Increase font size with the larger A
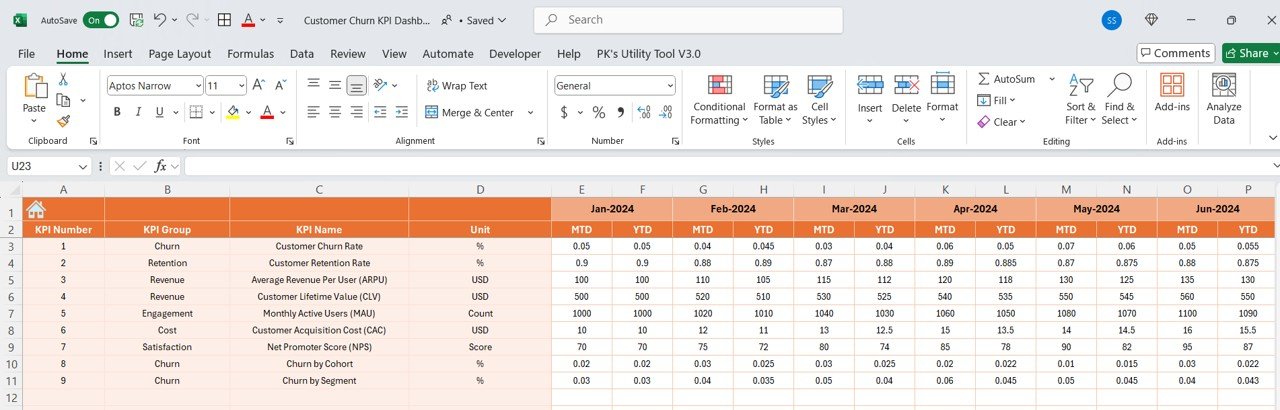The image size is (1280, 410). tap(258, 86)
